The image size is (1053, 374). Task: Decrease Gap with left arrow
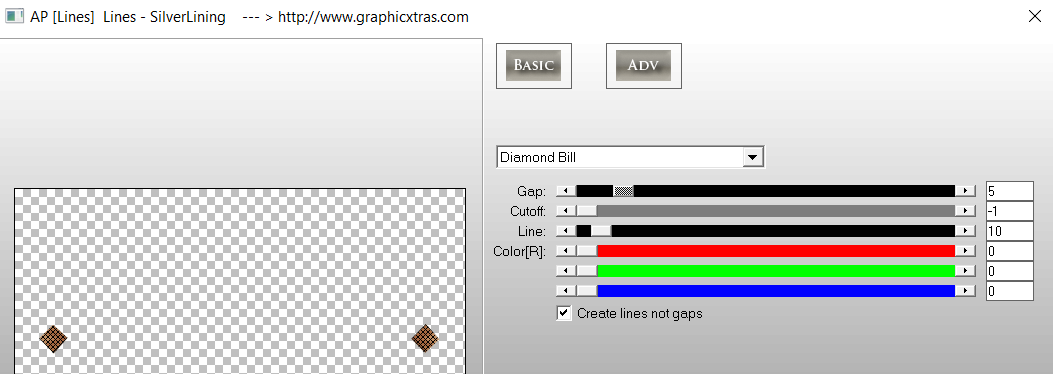tap(566, 191)
